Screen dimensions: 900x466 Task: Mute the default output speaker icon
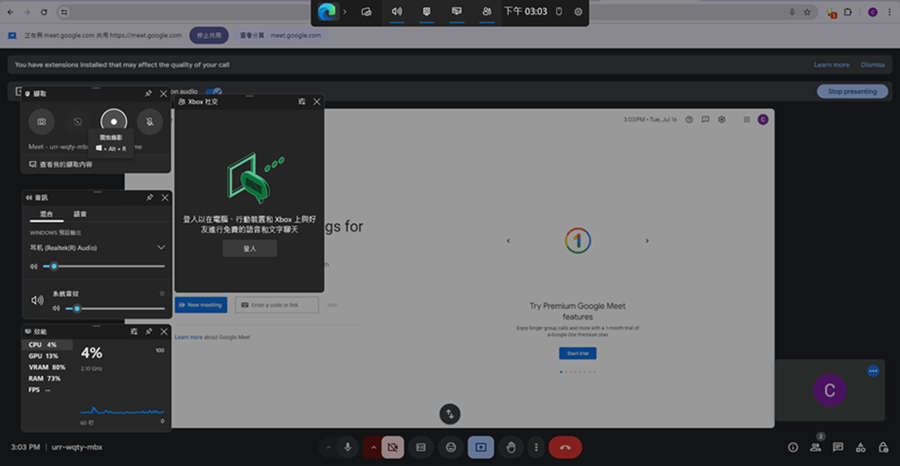tap(33, 266)
